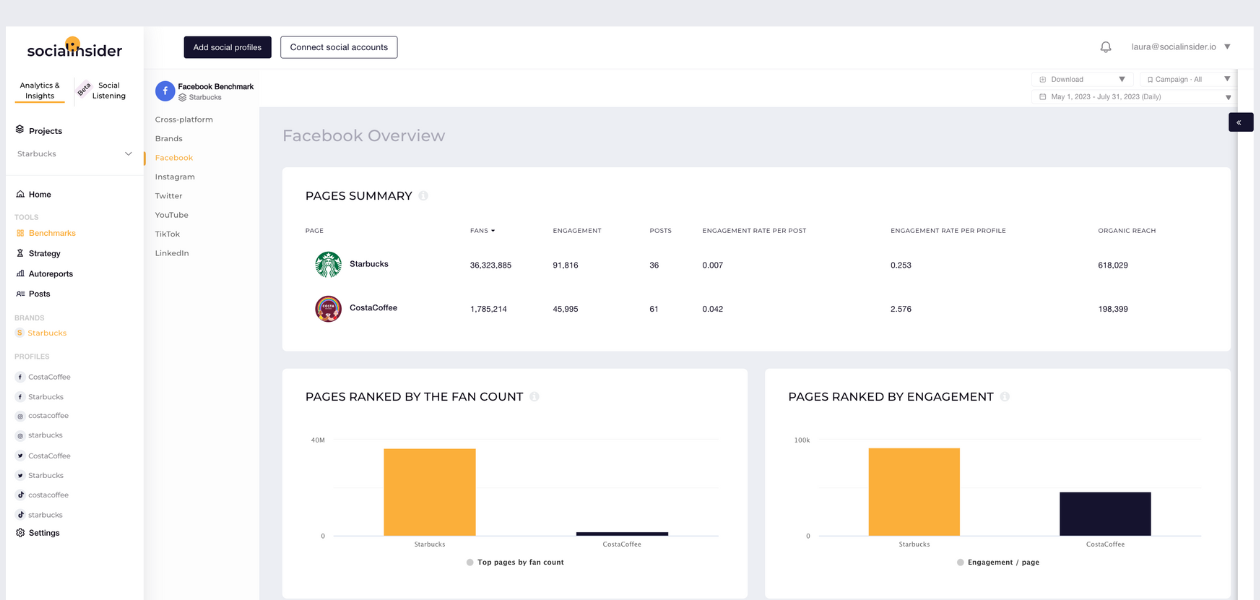Sort table by the Fans column
This screenshot has height=600, width=1260.
click(x=483, y=231)
